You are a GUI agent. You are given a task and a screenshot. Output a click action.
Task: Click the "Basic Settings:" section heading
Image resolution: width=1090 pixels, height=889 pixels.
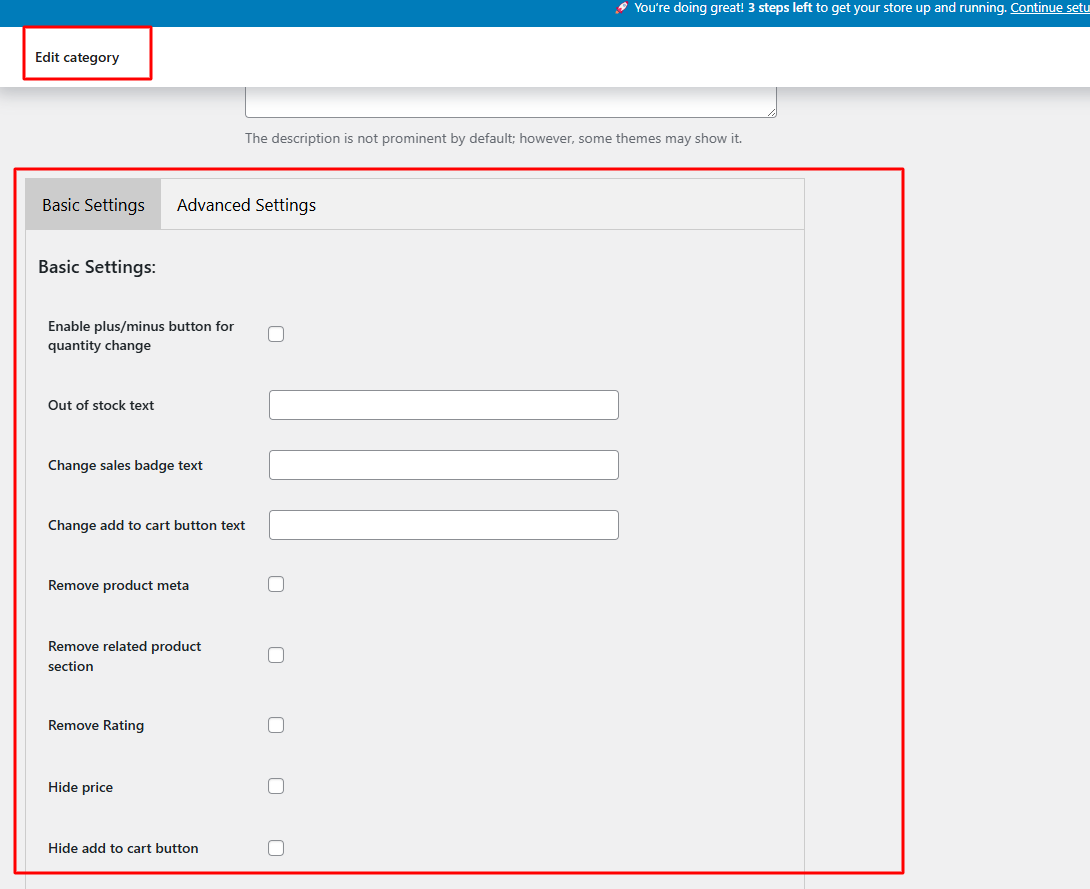(97, 267)
